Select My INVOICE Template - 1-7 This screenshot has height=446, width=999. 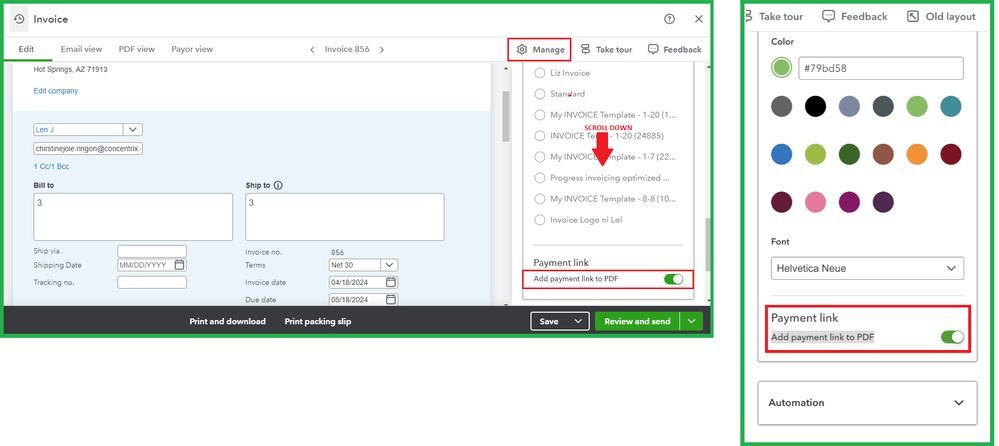coord(540,157)
